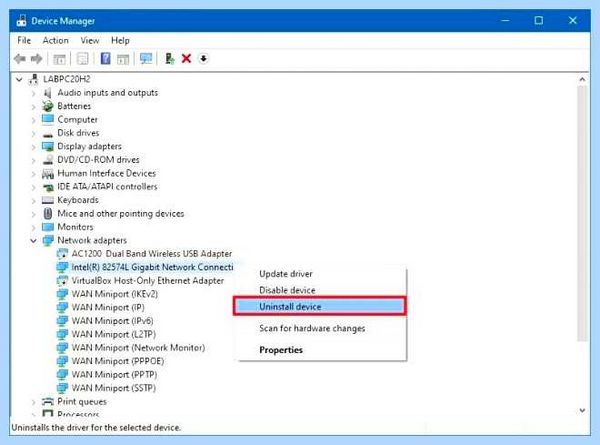Select WAN Miniport (PPPOE)
Image resolution: width=600 pixels, height=445 pixels.
pyautogui.click(x=118, y=361)
